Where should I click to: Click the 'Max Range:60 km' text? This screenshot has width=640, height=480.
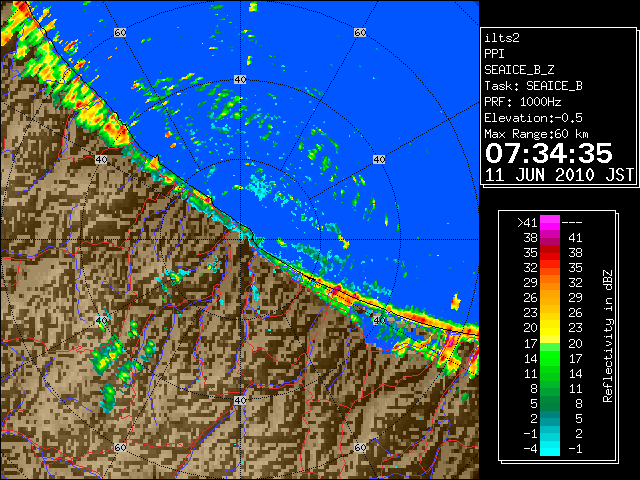[536, 134]
